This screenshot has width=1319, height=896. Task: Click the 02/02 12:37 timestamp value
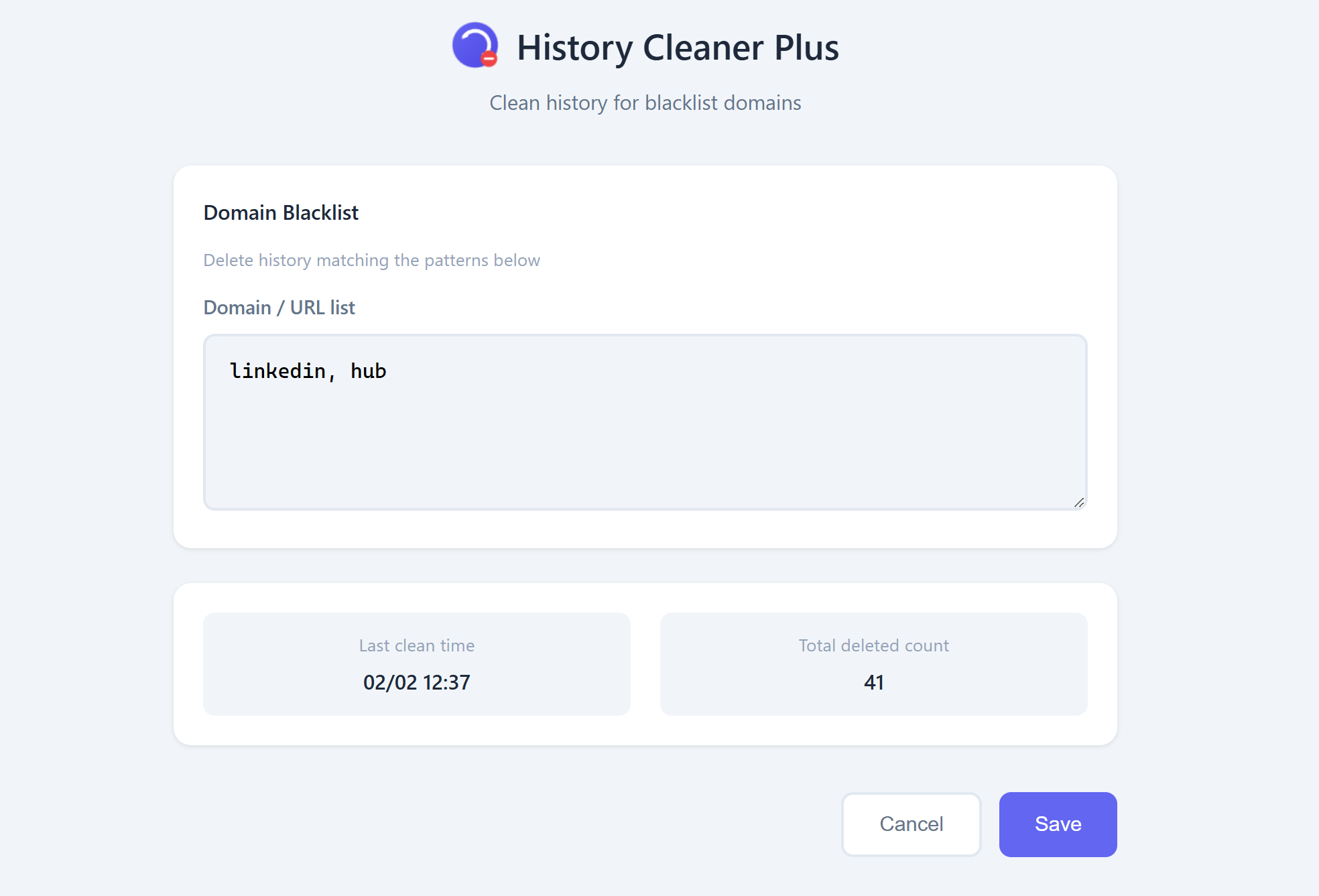click(416, 682)
